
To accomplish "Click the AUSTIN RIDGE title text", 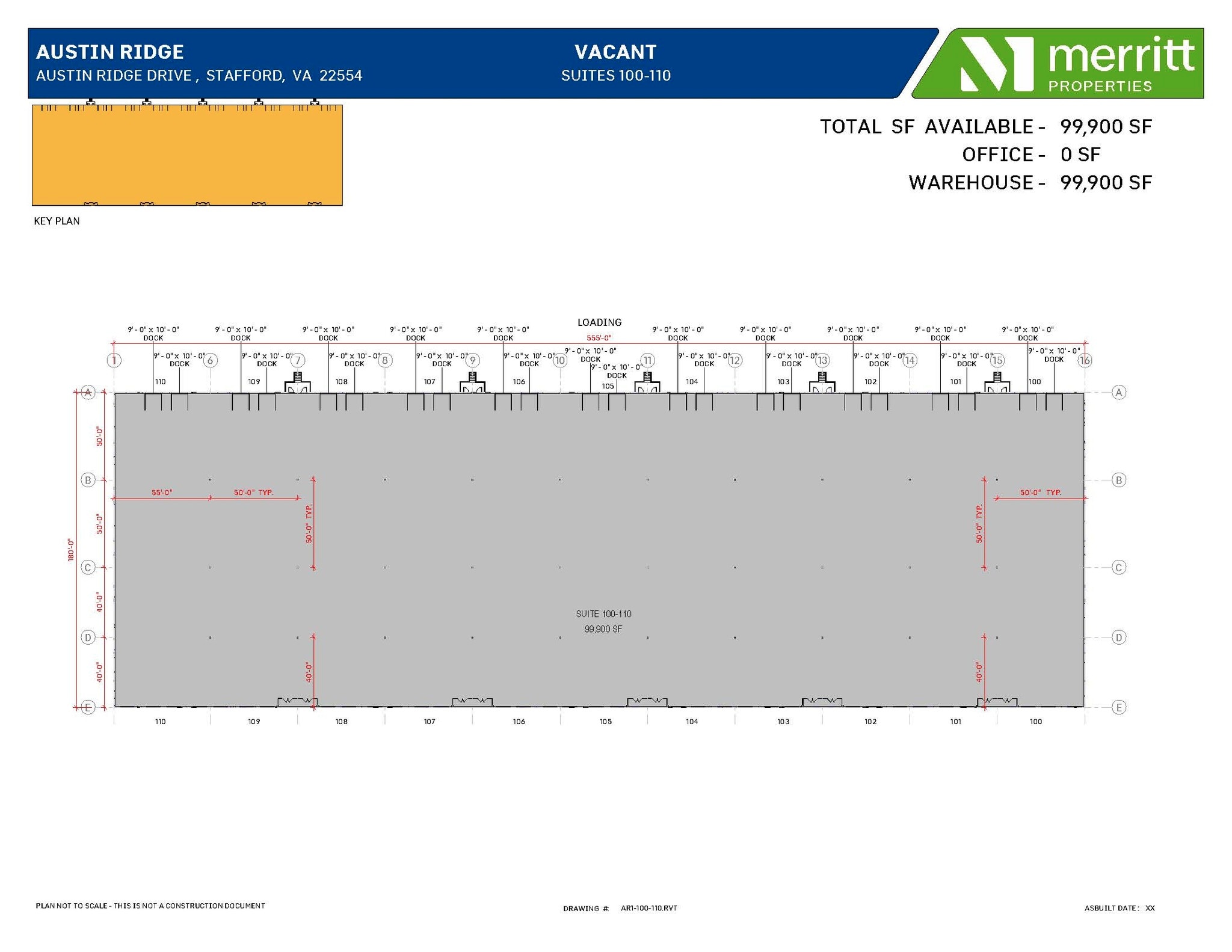I will (x=110, y=52).
